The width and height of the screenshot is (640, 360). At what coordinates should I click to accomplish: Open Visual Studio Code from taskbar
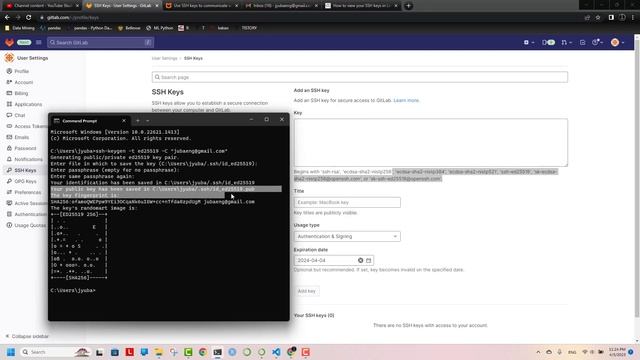tap(276, 352)
